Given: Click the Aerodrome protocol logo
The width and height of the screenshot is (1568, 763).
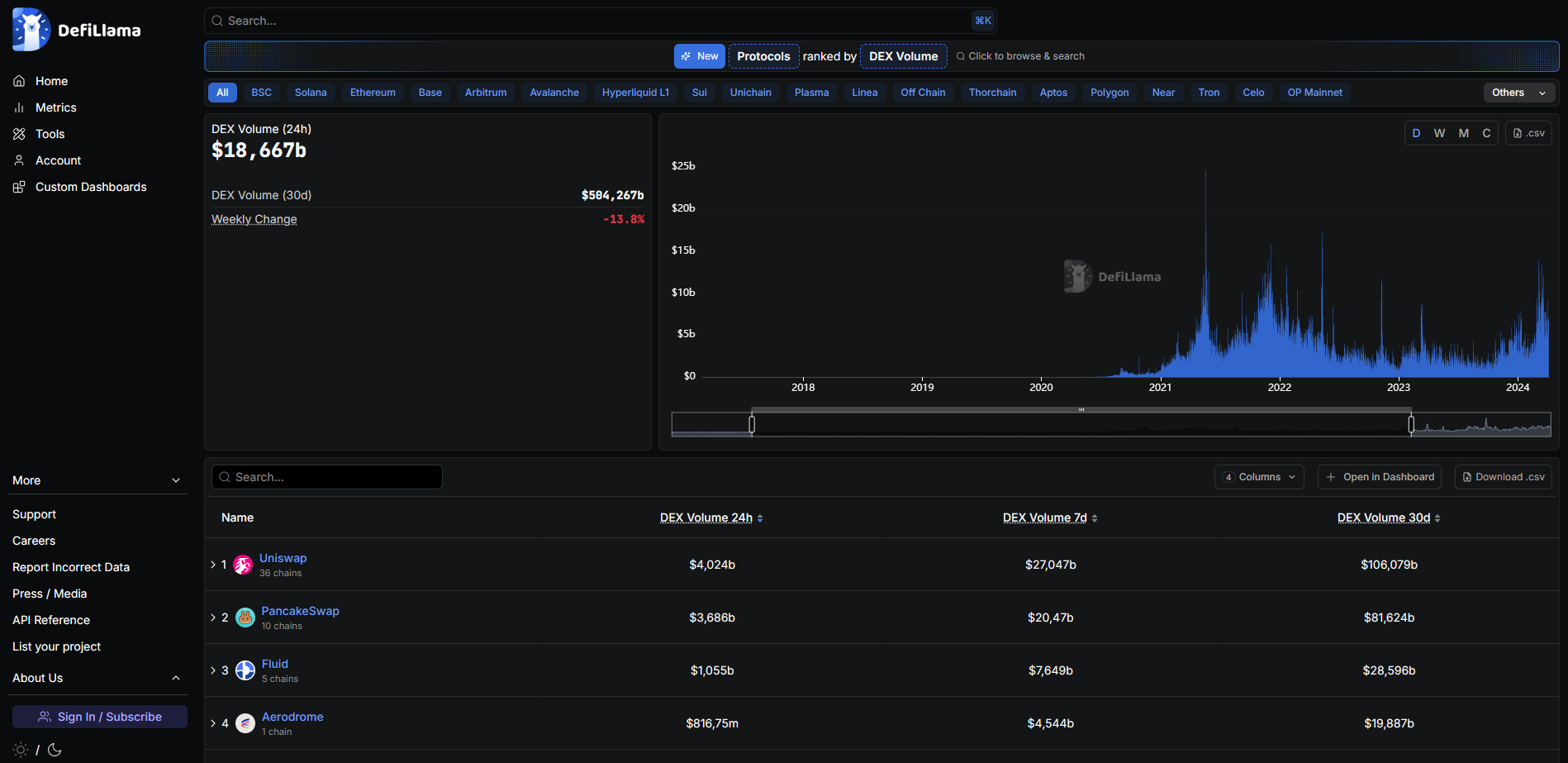Looking at the screenshot, I should 245,723.
